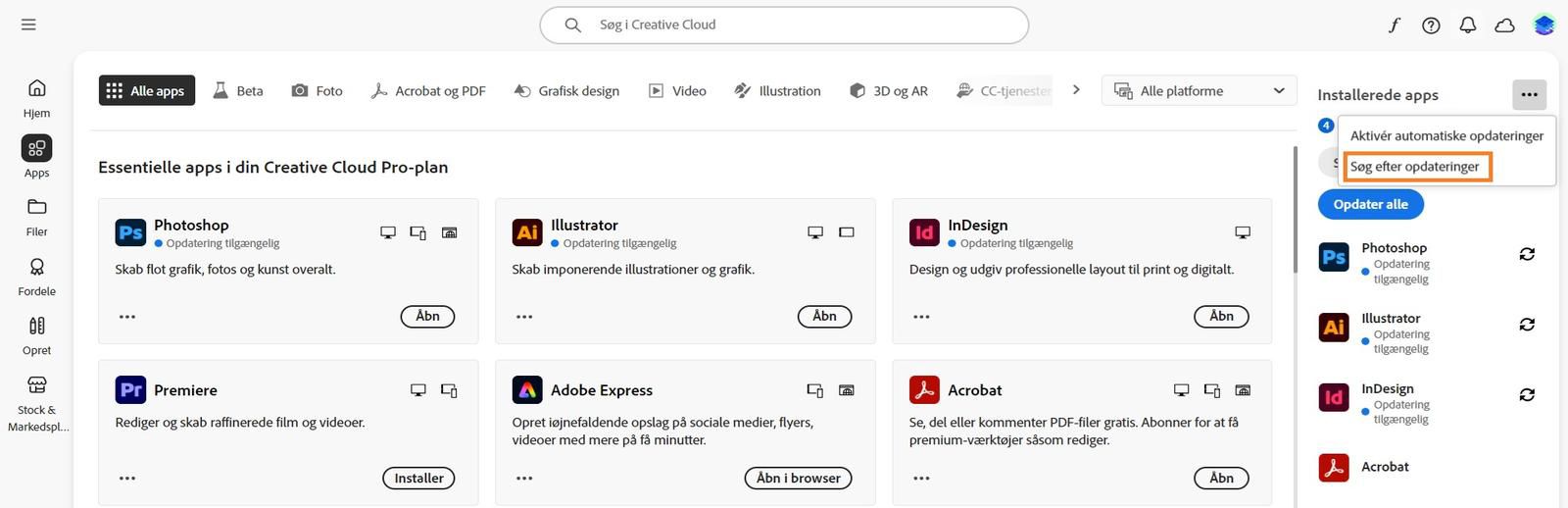Click Åbn i browser for Adobe Express
Viewport: 1568px width, 508px height.
click(x=799, y=478)
